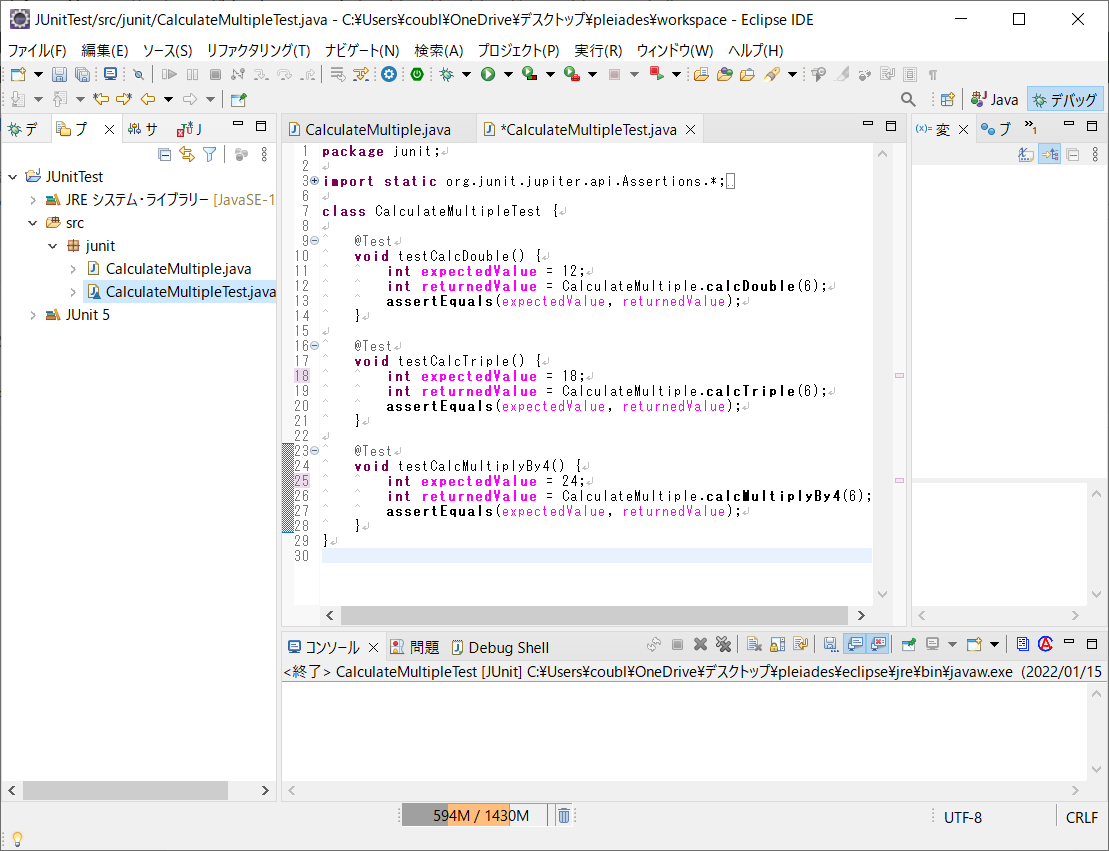Image resolution: width=1109 pixels, height=851 pixels.
Task: Click the green Spring Boot power icon
Action: [417, 74]
